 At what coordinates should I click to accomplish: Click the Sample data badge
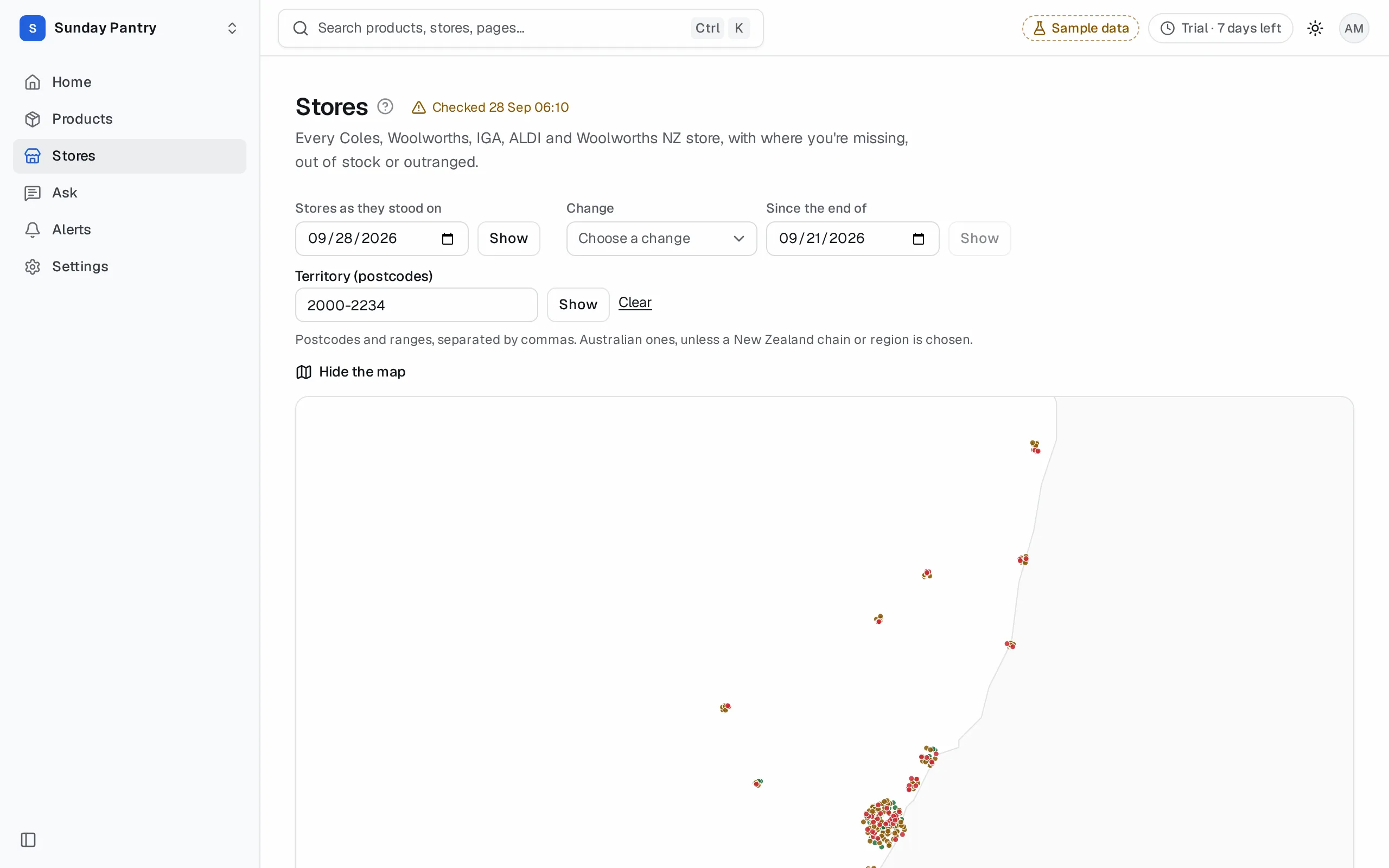tap(1080, 28)
